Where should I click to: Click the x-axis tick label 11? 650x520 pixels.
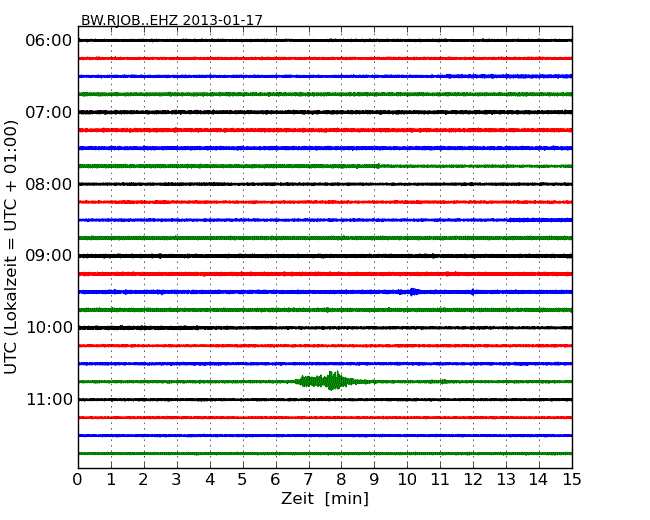tap(440, 480)
